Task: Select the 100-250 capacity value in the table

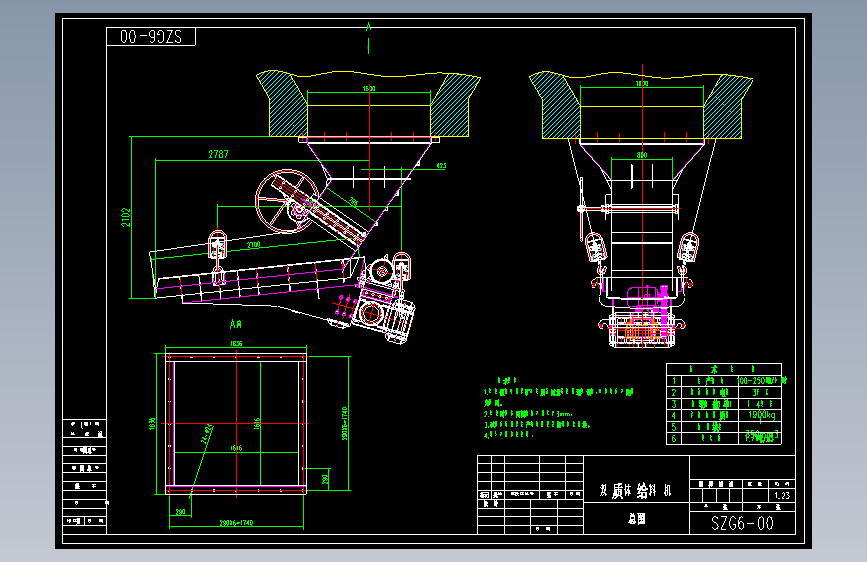Action: tap(762, 381)
